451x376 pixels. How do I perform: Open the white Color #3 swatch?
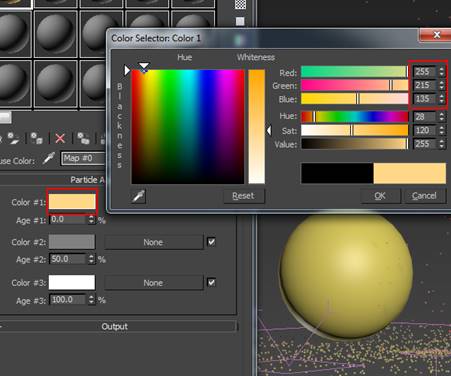pyautogui.click(x=72, y=282)
